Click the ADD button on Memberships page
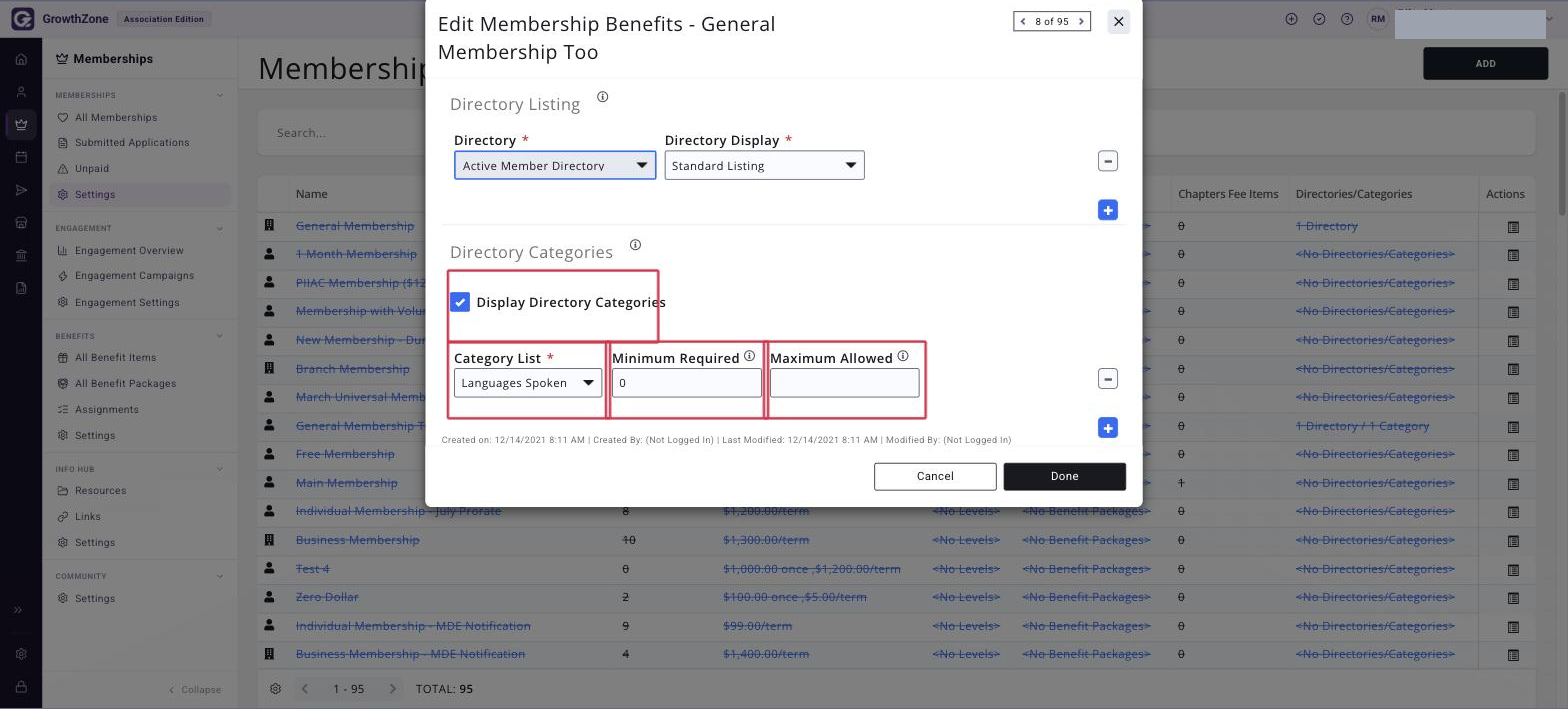Screen dimensions: 1568x709 [x=1485, y=63]
